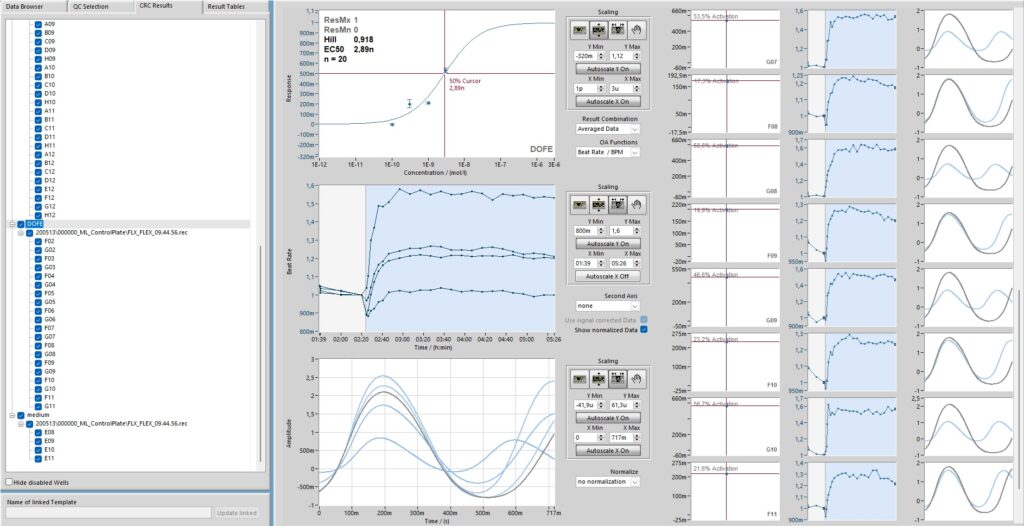Select the pan hand tool for Beat Rate graph
This screenshot has width=1024, height=526.
[x=635, y=204]
